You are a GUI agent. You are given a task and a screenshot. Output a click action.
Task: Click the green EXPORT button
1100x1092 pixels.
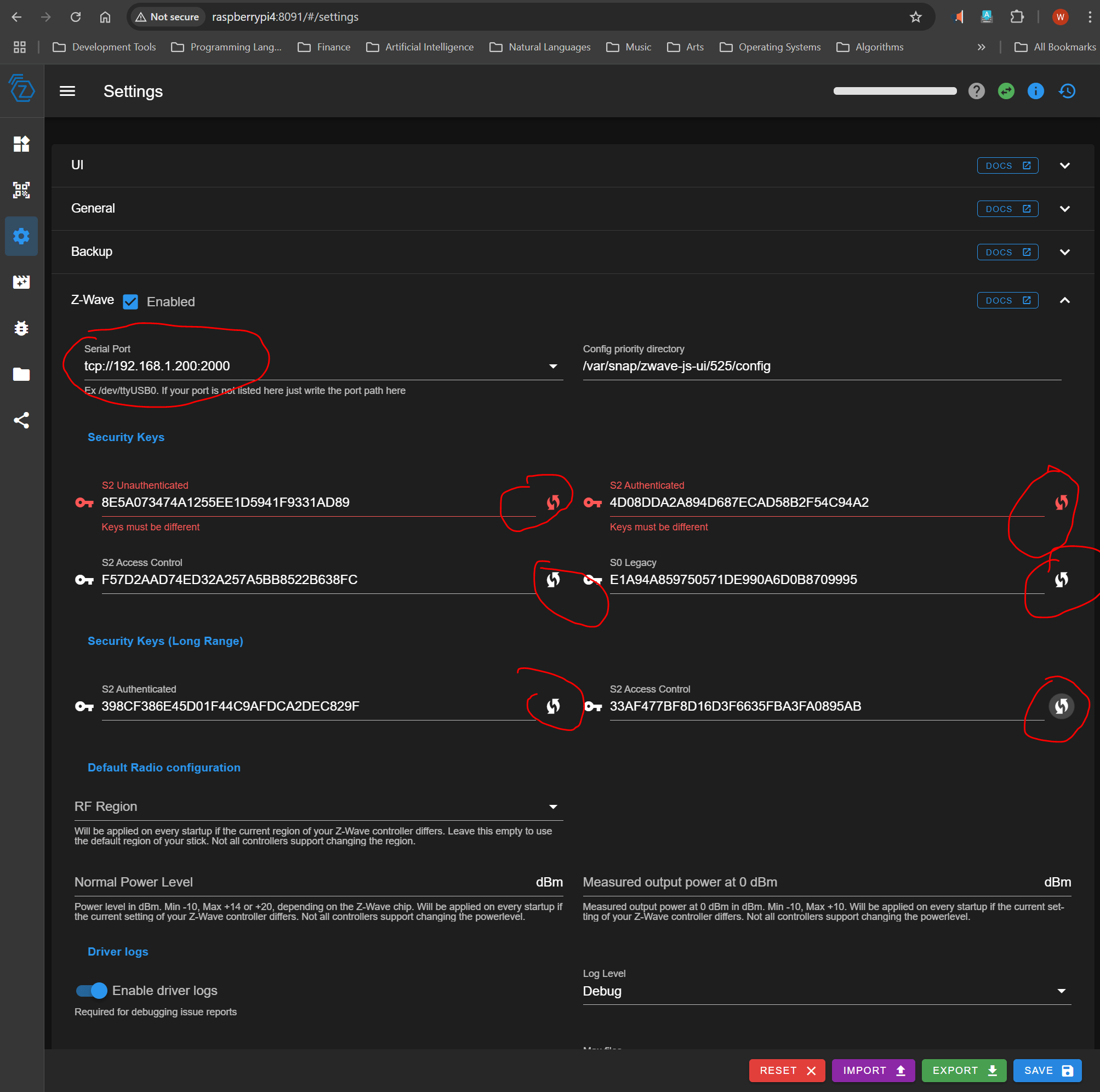(x=964, y=1071)
